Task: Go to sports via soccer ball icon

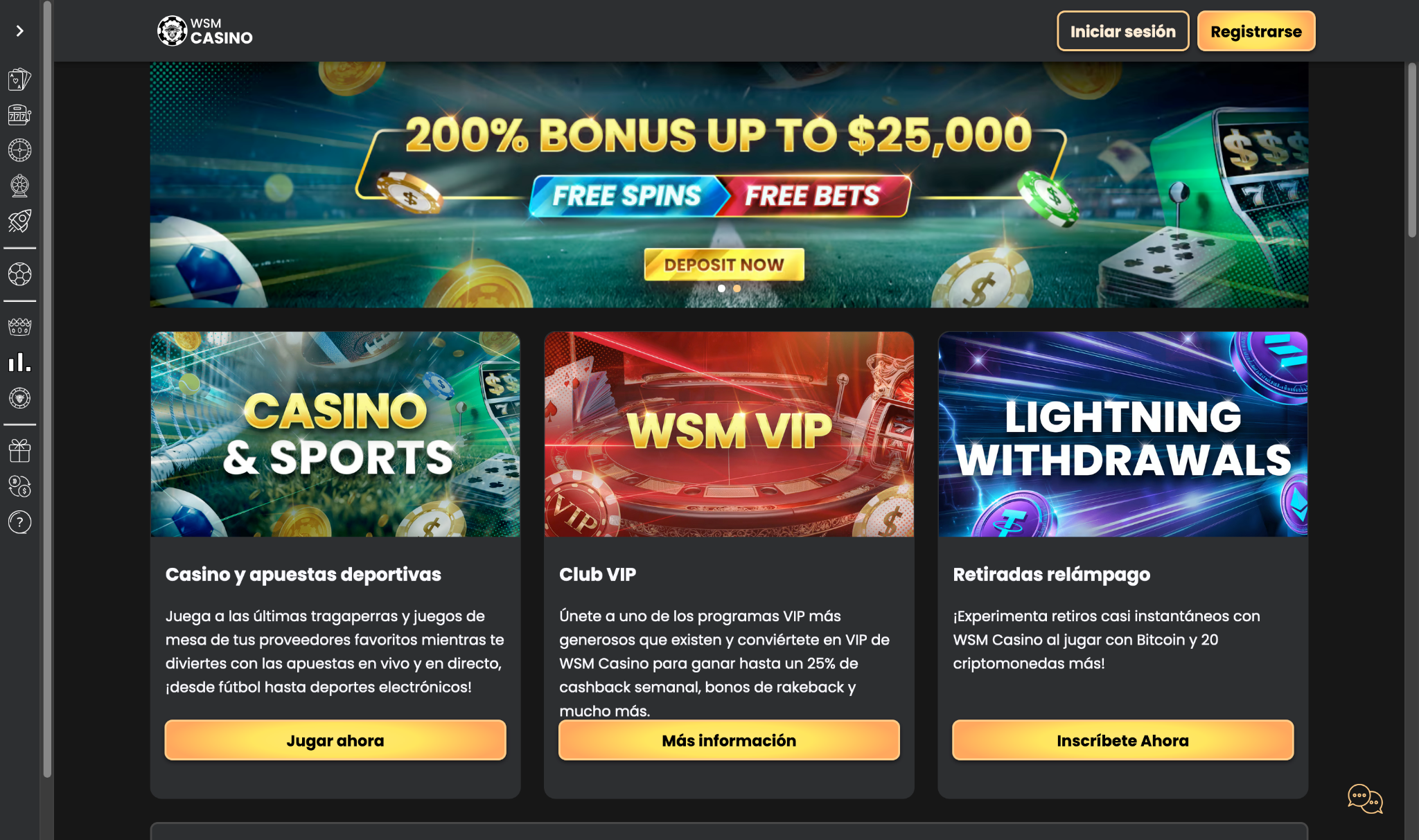Action: [x=19, y=274]
